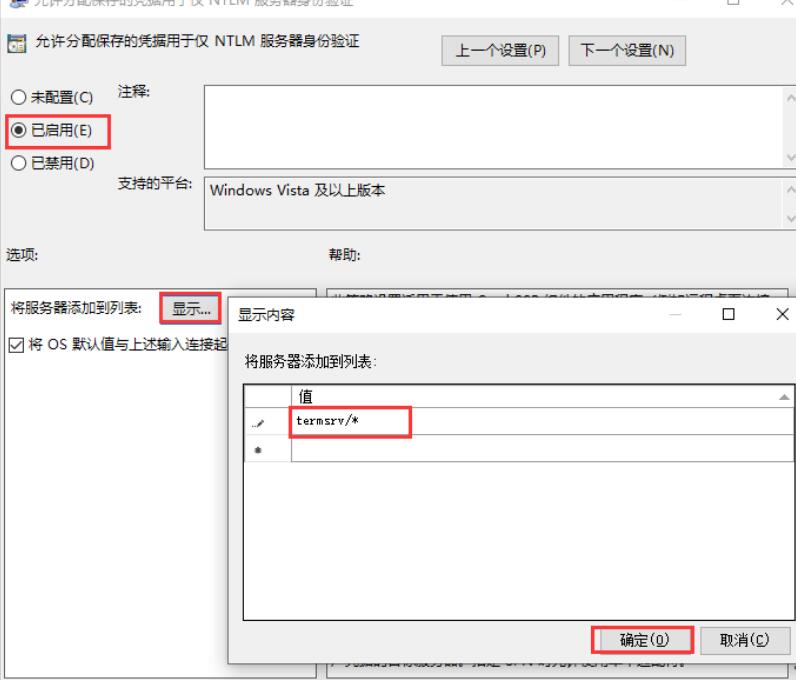Click the sort arrow in 值 column header

(784, 397)
